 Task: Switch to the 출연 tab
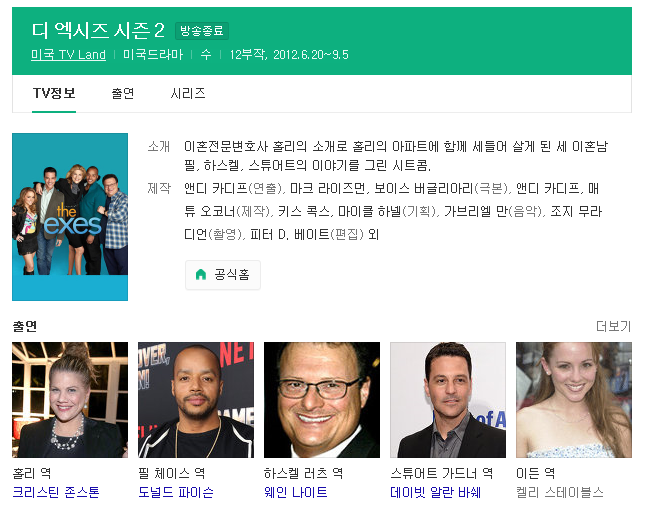123,93
